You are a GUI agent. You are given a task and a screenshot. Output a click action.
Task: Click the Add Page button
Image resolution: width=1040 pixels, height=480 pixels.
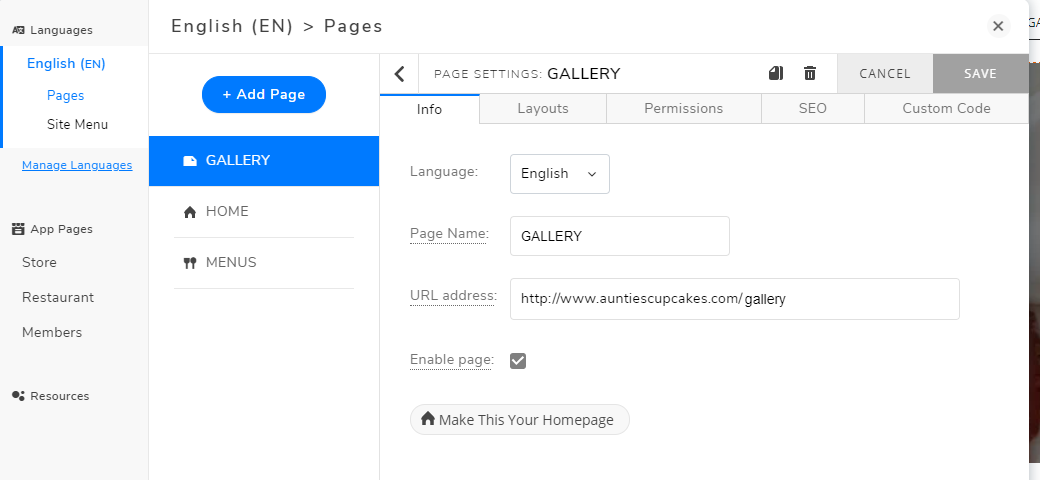(x=264, y=94)
